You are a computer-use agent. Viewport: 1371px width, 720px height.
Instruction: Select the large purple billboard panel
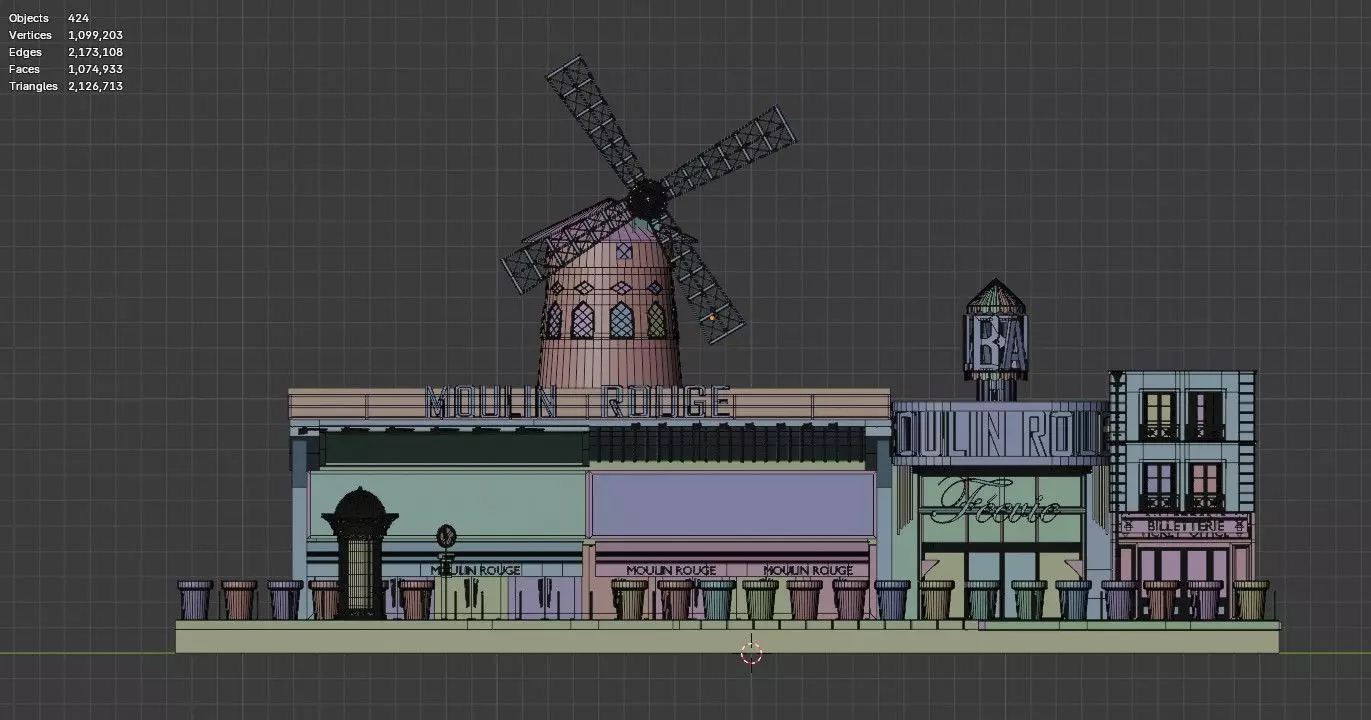coord(733,504)
